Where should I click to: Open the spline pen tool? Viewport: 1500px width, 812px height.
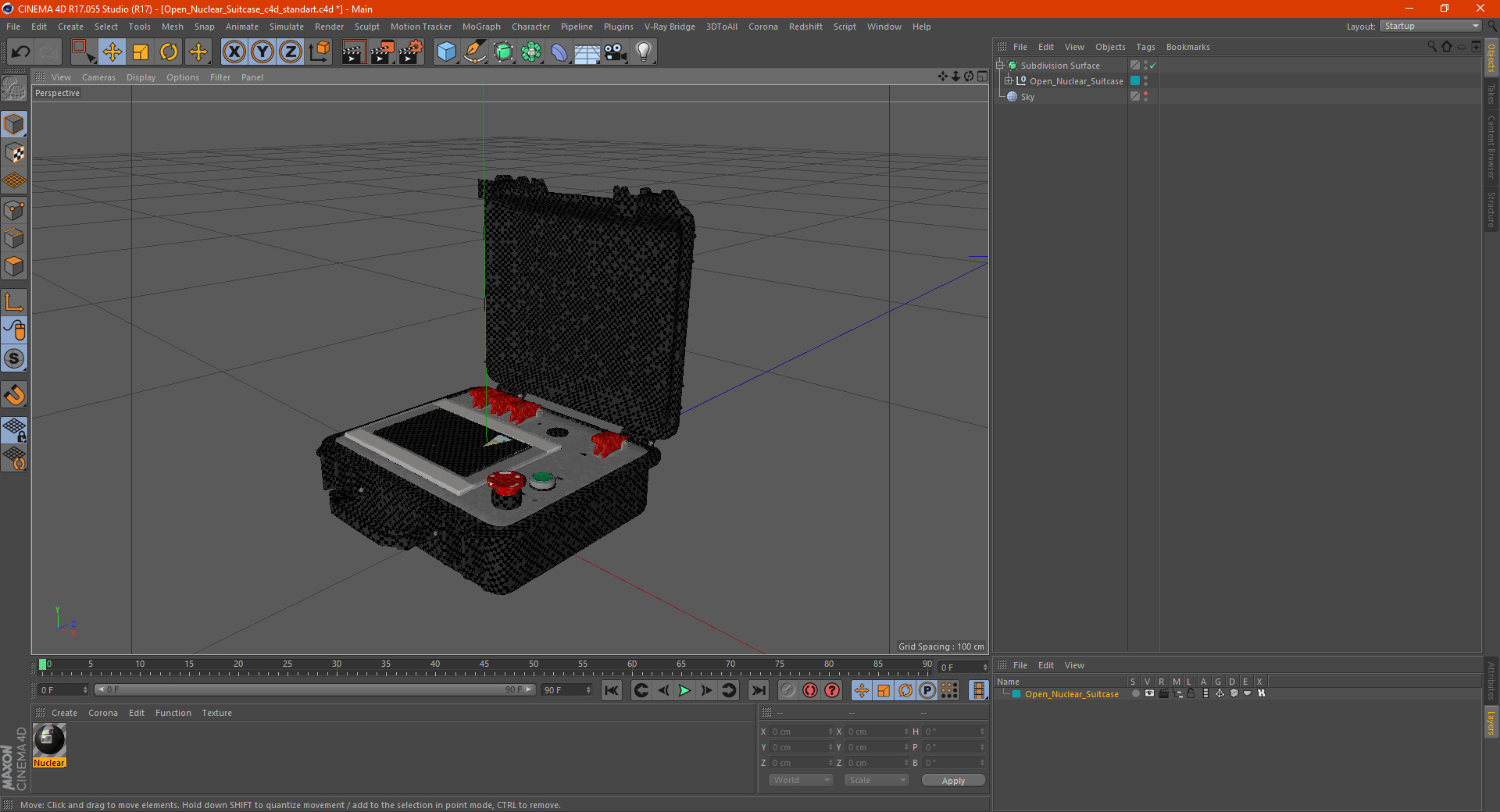(x=475, y=52)
